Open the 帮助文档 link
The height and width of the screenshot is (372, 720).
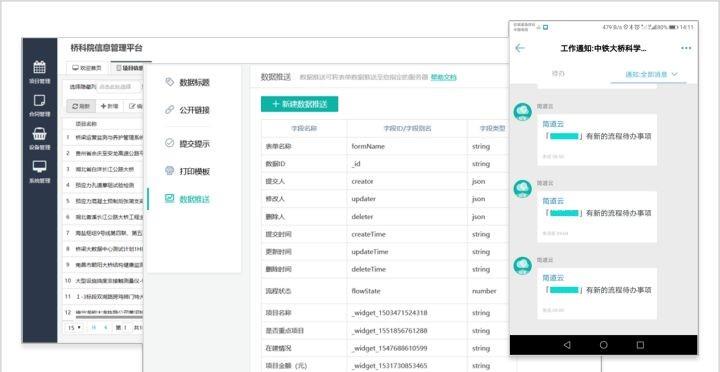444,77
